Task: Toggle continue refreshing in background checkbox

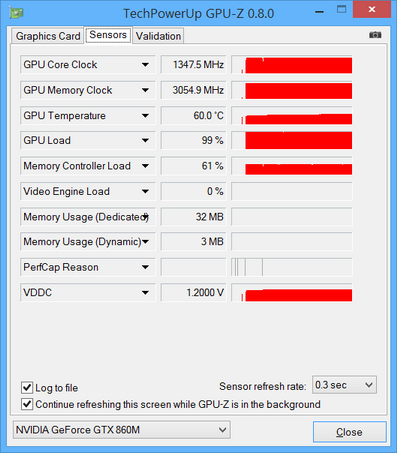Action: 27,404
